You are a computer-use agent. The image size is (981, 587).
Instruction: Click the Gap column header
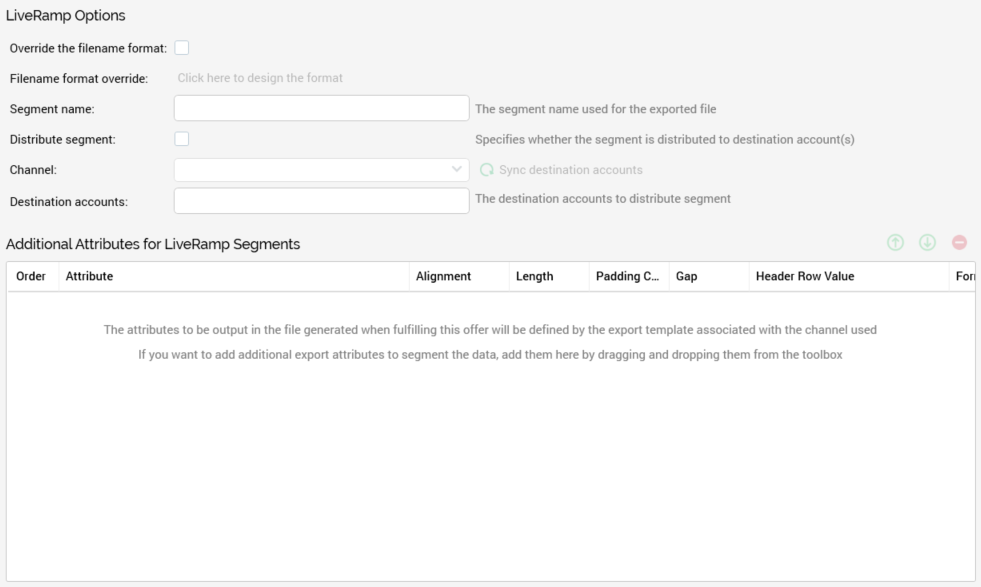[687, 277]
